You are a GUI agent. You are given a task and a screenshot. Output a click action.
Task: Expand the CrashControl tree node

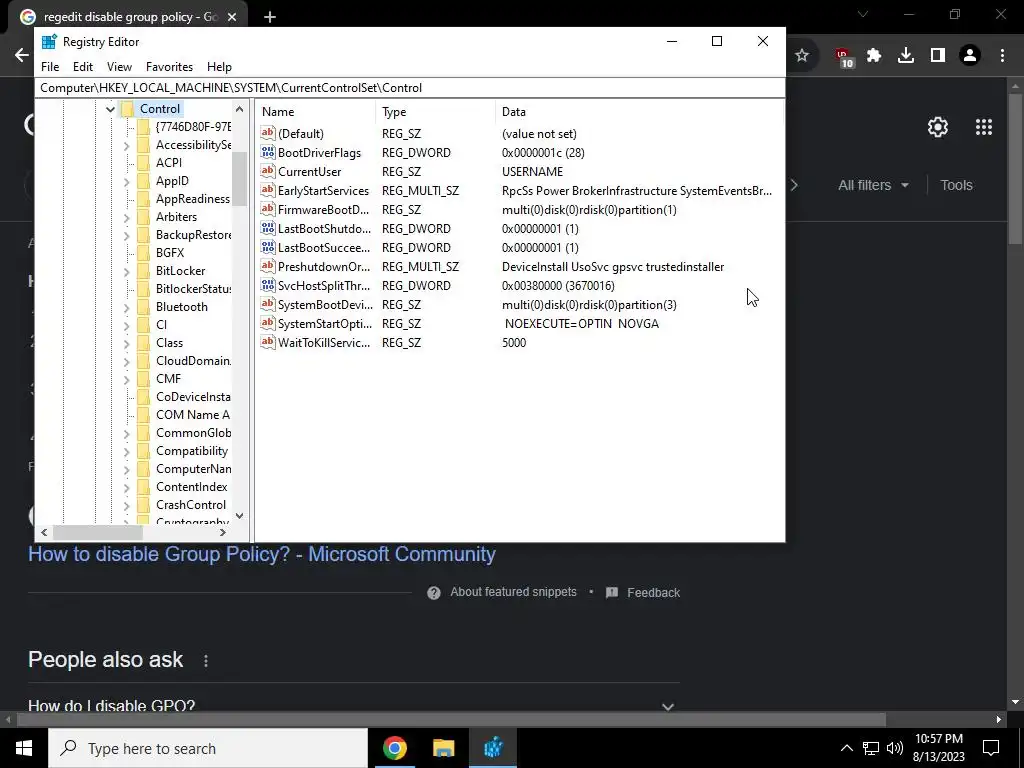[127, 505]
